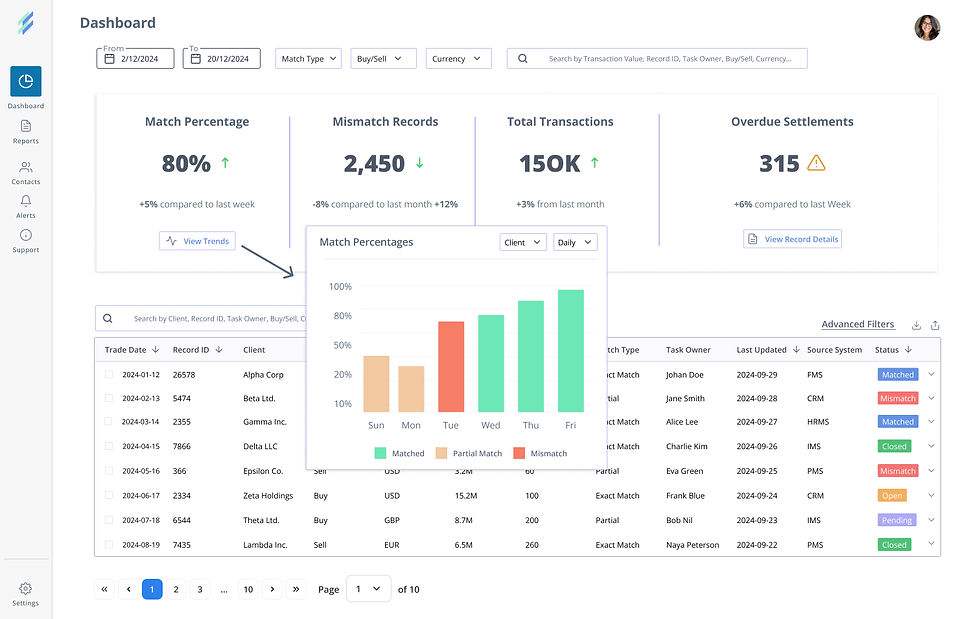Click the share/upload icon beside the download icon

tap(936, 324)
